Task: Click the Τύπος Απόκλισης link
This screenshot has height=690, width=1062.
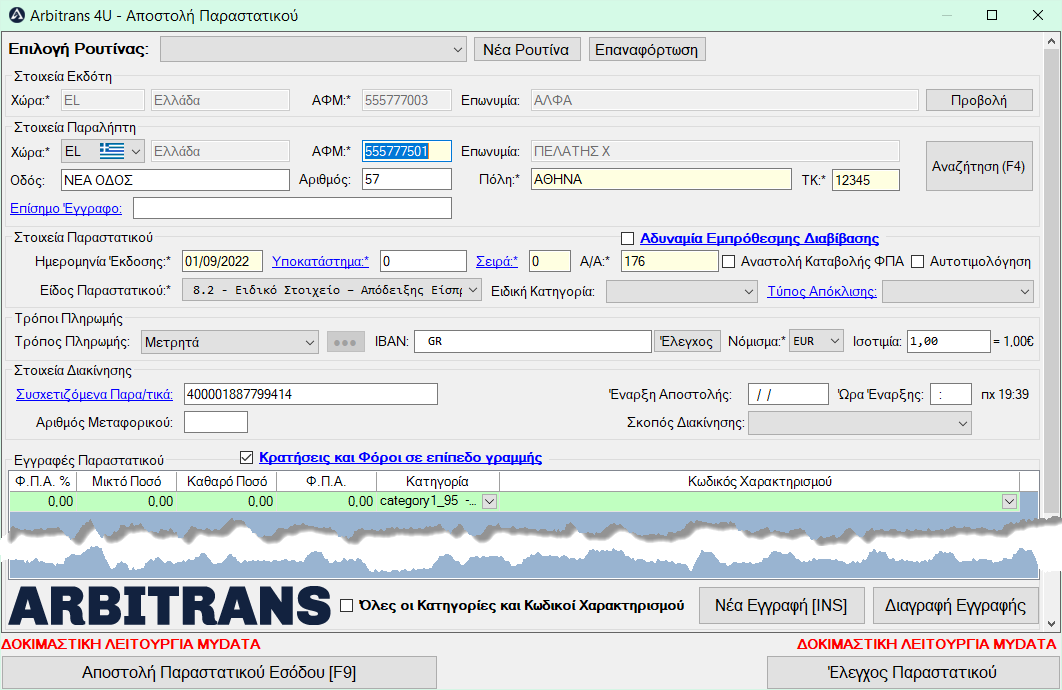Action: pos(822,291)
